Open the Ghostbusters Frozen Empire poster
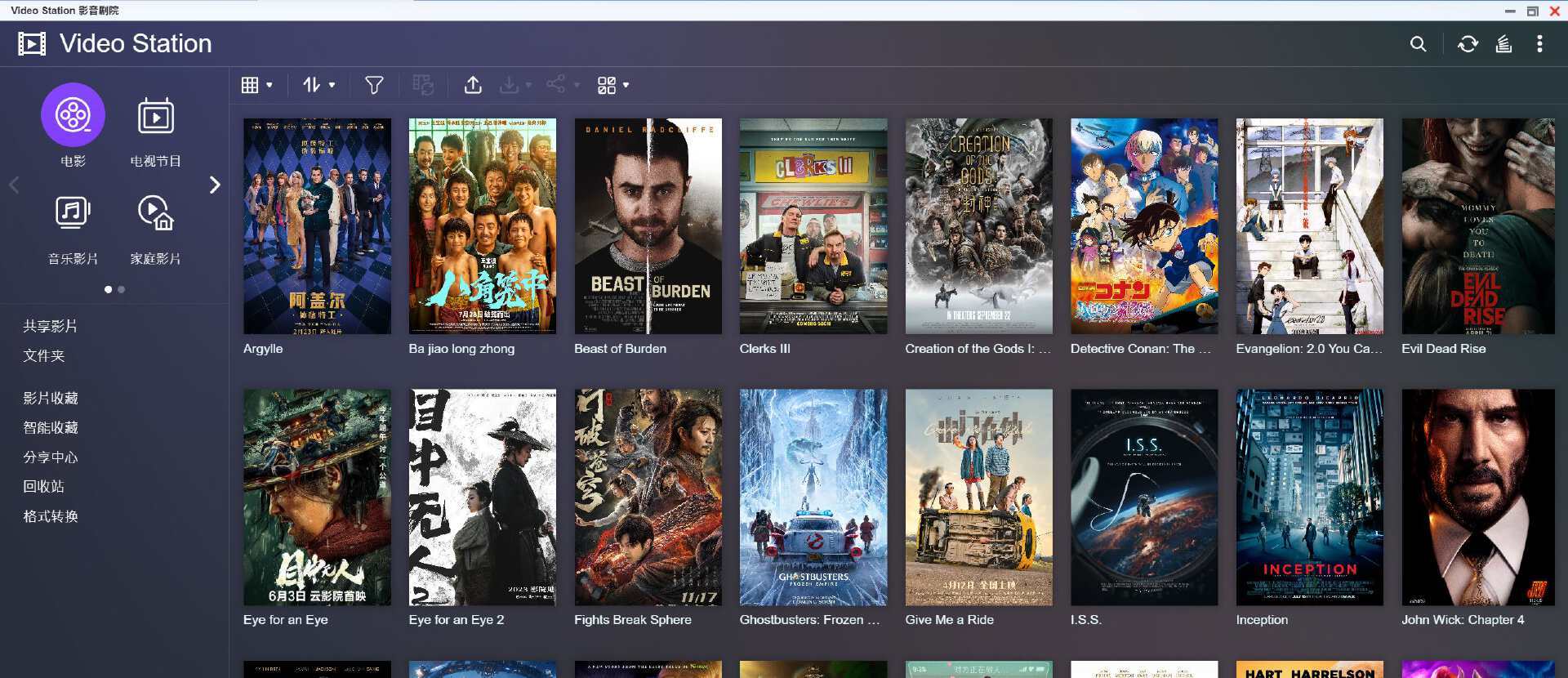The height and width of the screenshot is (678, 1568). coord(813,497)
